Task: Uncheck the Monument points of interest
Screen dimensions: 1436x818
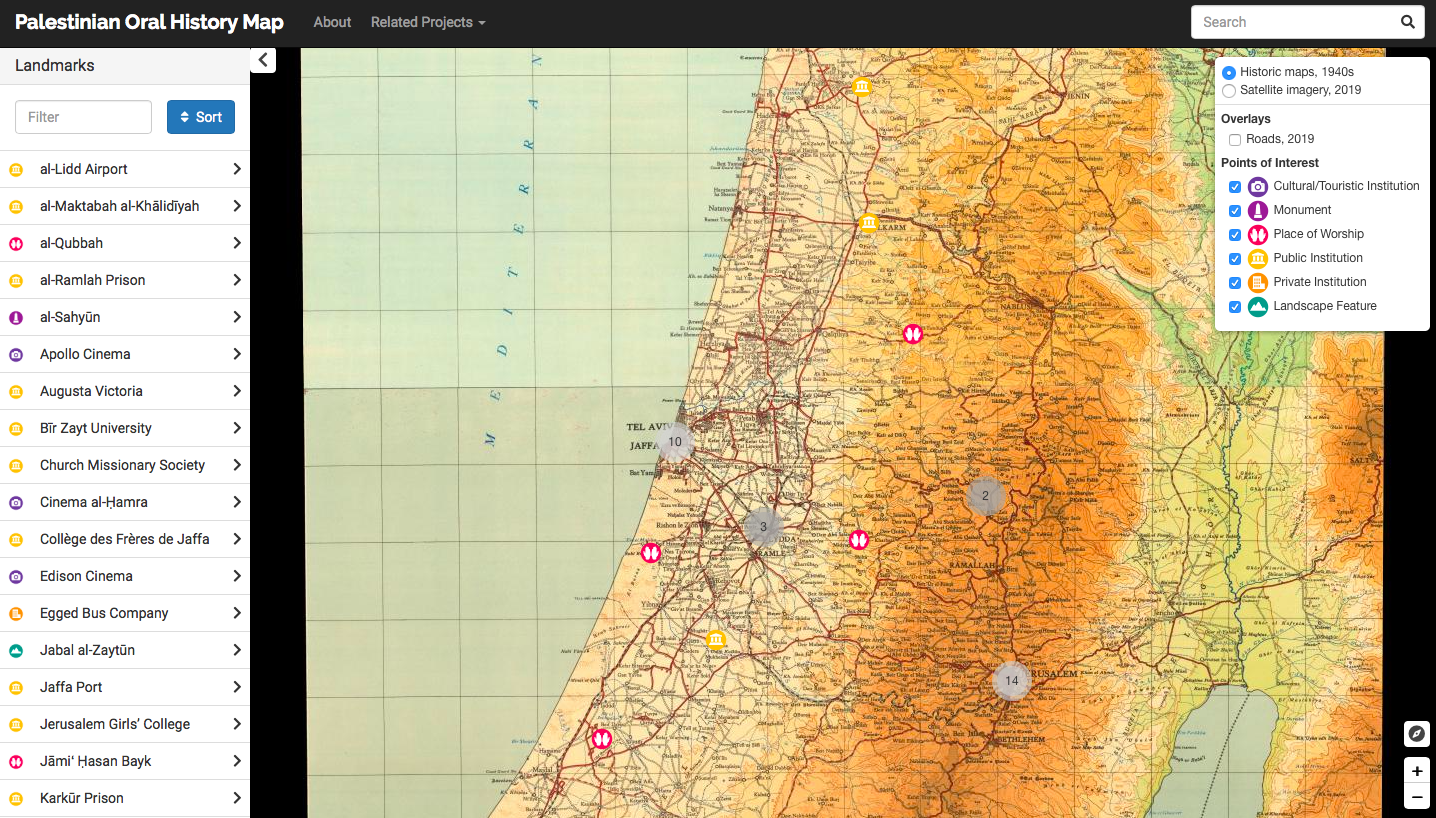Action: 1235,211
